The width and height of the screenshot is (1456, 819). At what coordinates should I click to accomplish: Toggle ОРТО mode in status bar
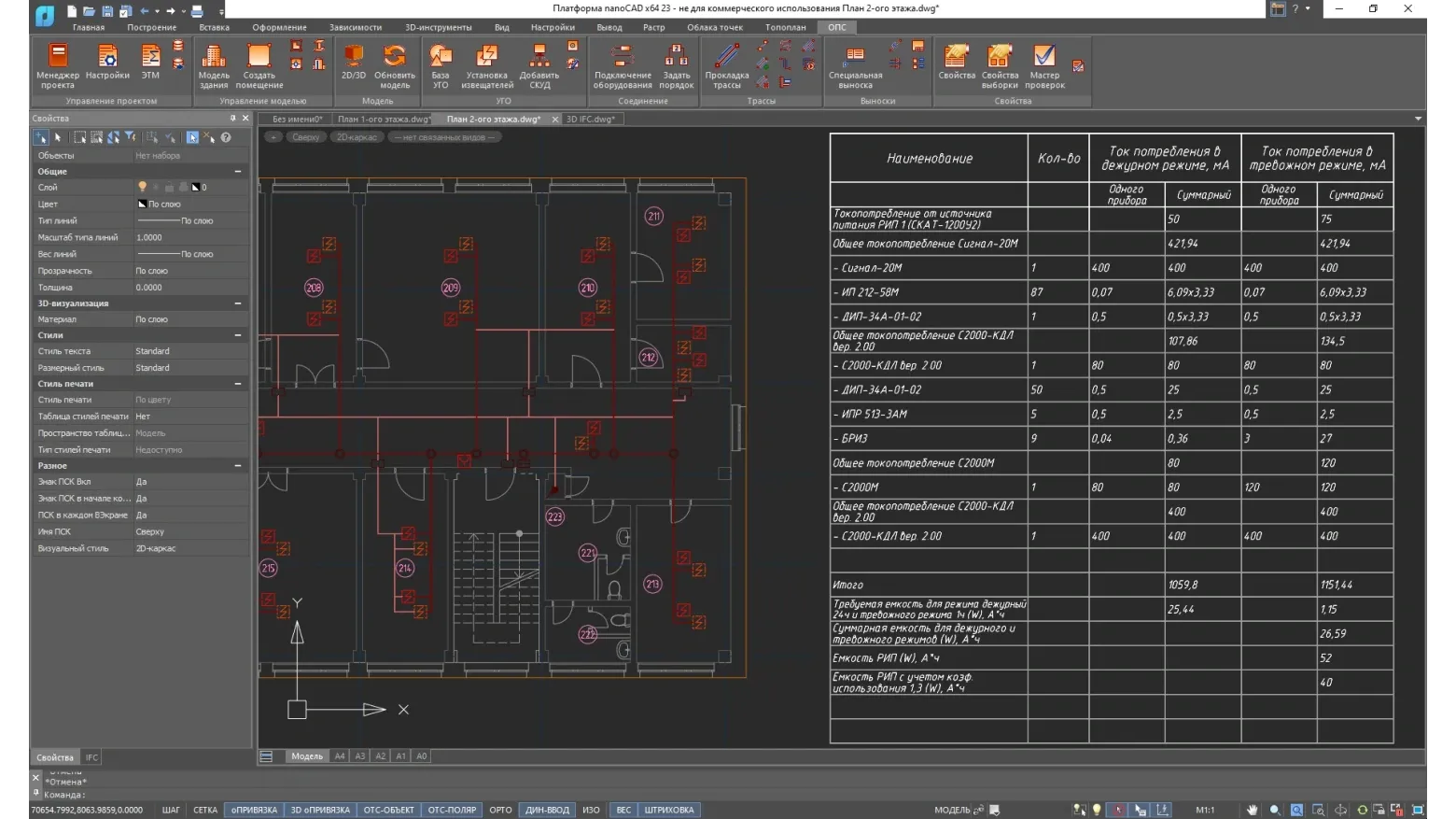[500, 810]
